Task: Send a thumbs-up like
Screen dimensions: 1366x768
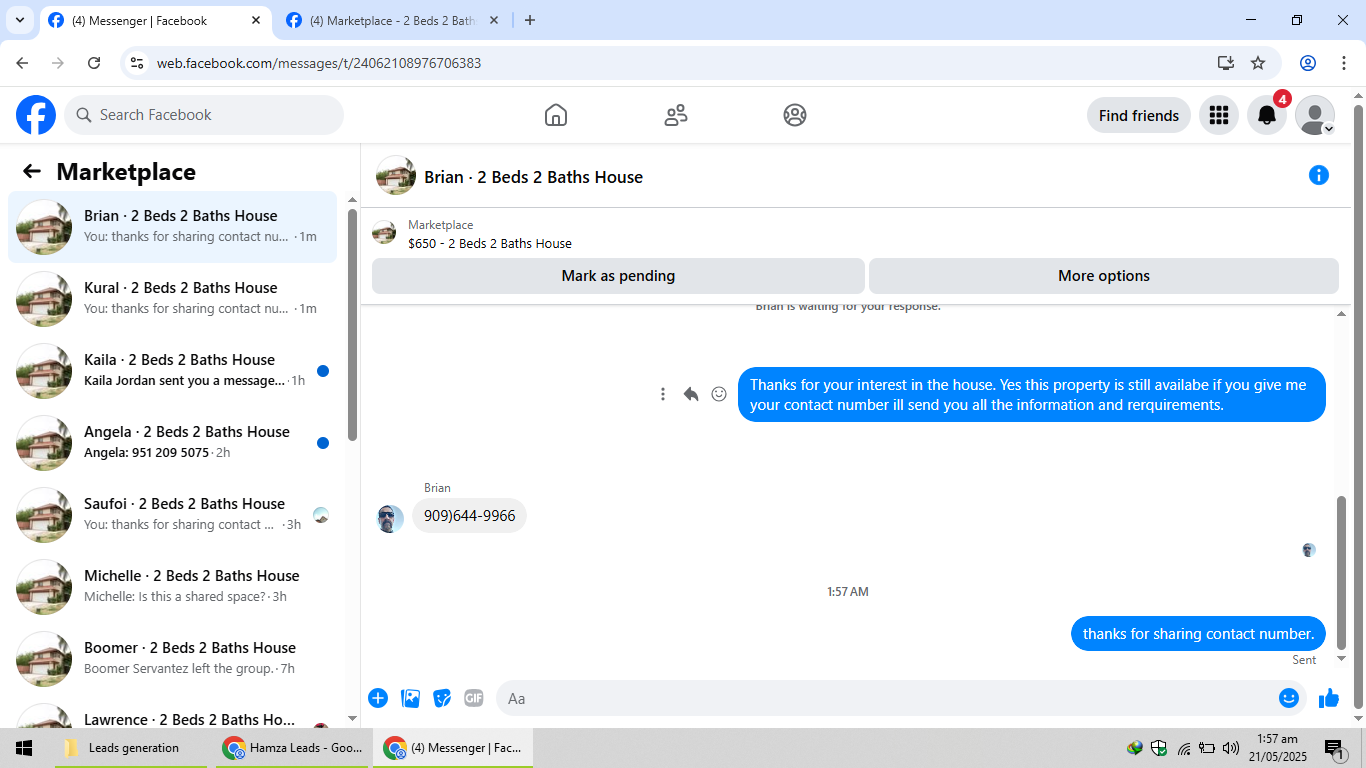Action: (x=1328, y=698)
